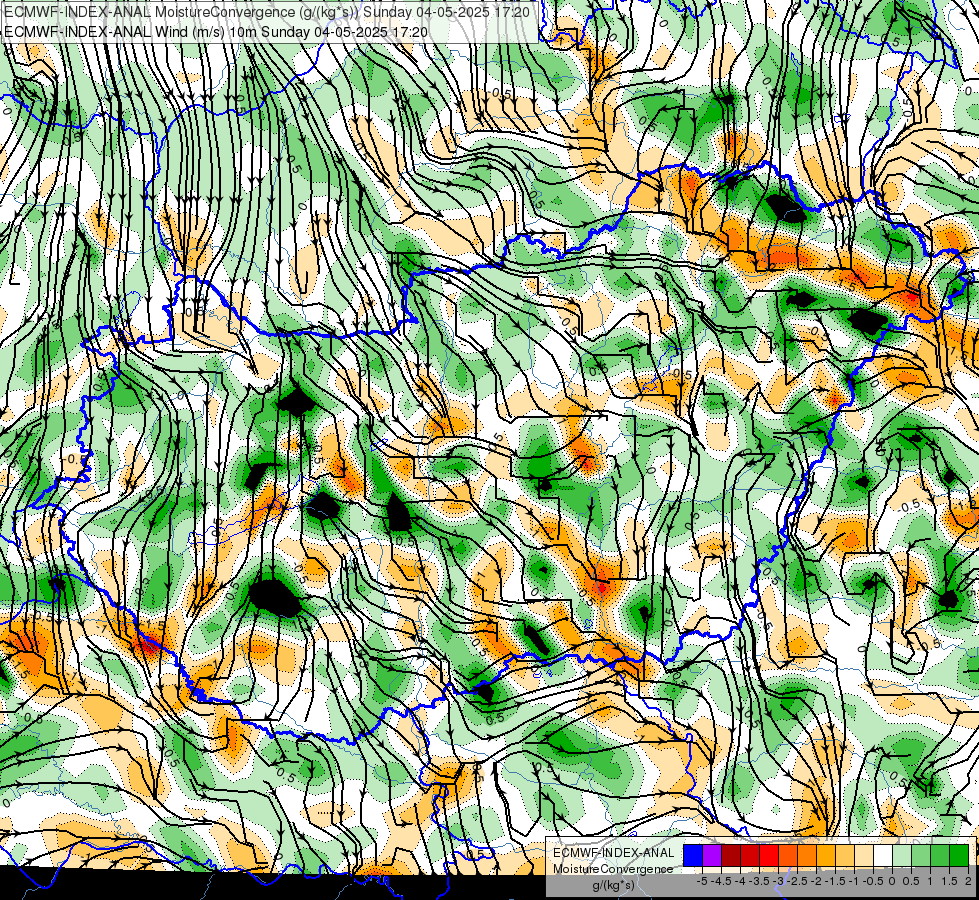Click the 'g/(kg*s)' unit label in the legend

point(613,885)
